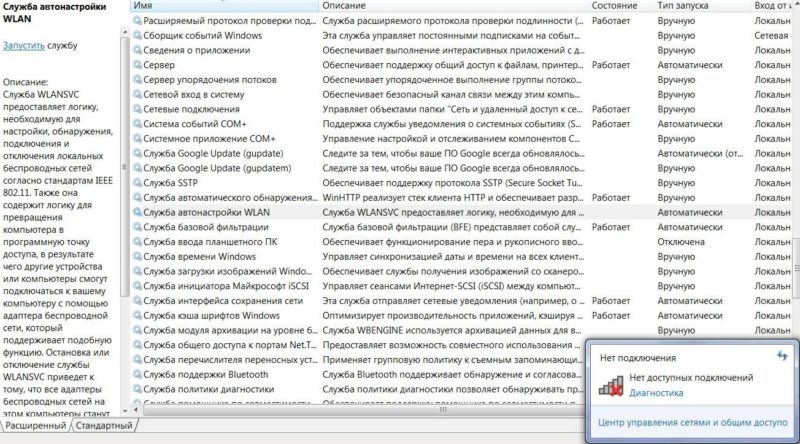Viewport: 800px width, 444px height.
Task: Select Служба модуля архивации на уровне блоков row
Action: pos(462,331)
